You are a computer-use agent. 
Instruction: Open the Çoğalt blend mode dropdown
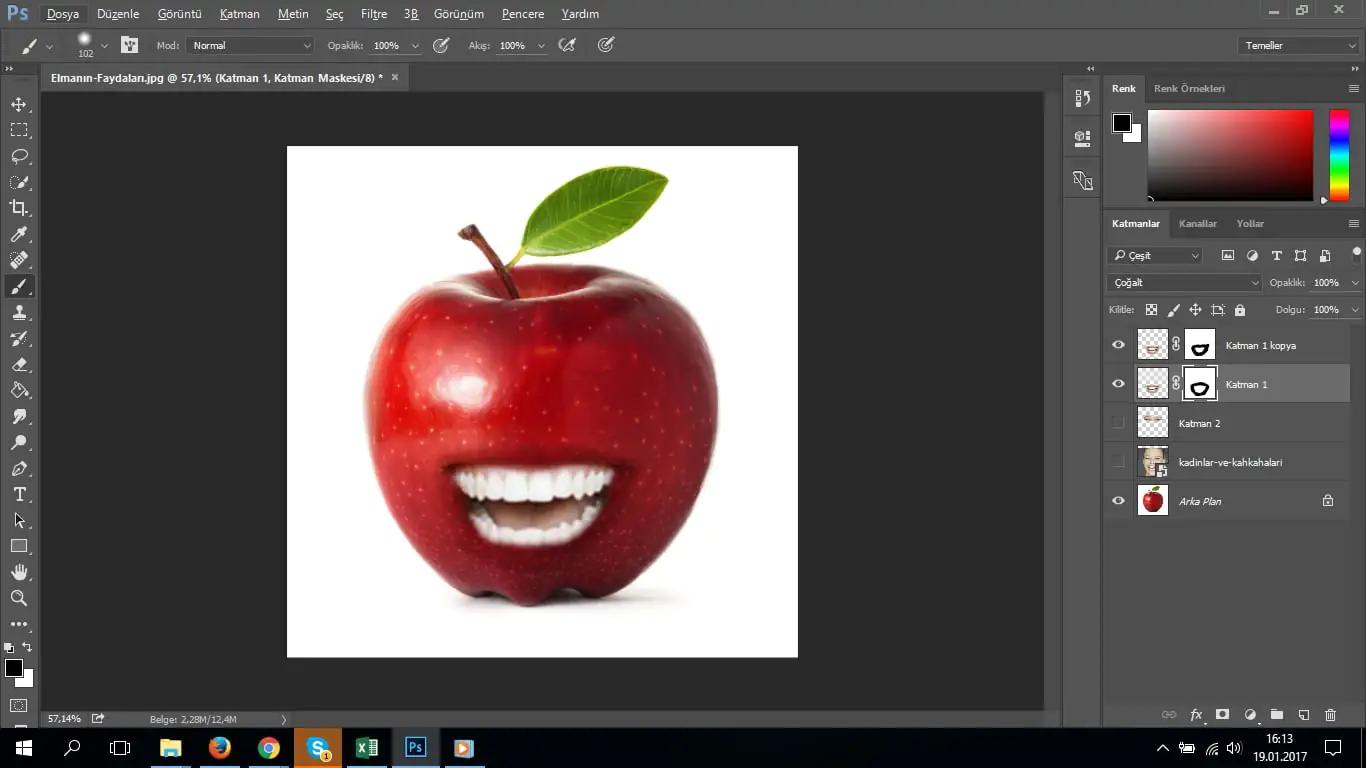1184,283
